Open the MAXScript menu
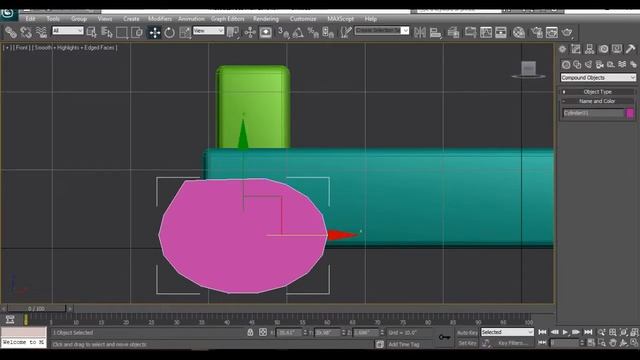Image resolution: width=640 pixels, height=360 pixels. 340,19
